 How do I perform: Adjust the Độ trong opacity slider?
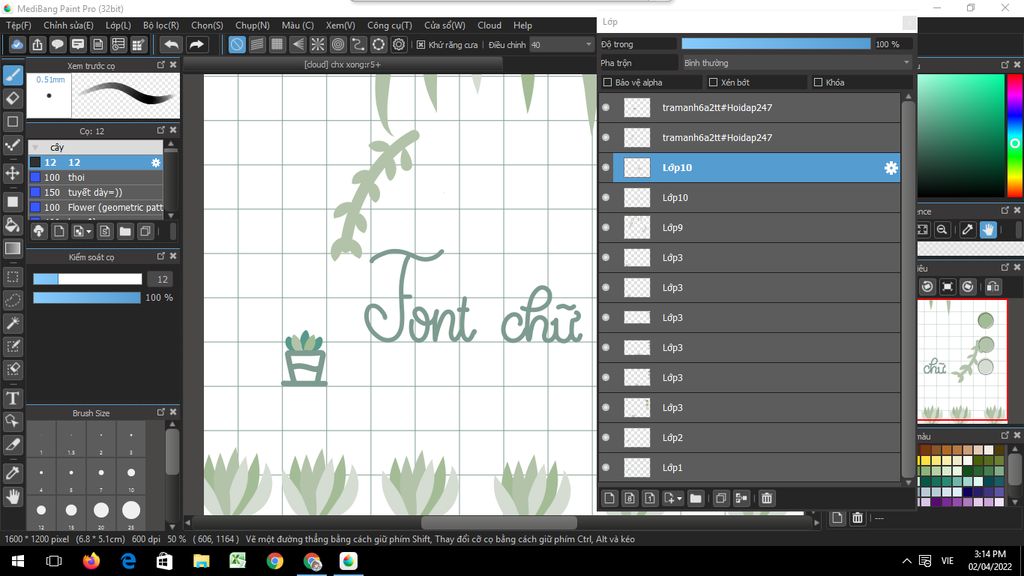776,44
